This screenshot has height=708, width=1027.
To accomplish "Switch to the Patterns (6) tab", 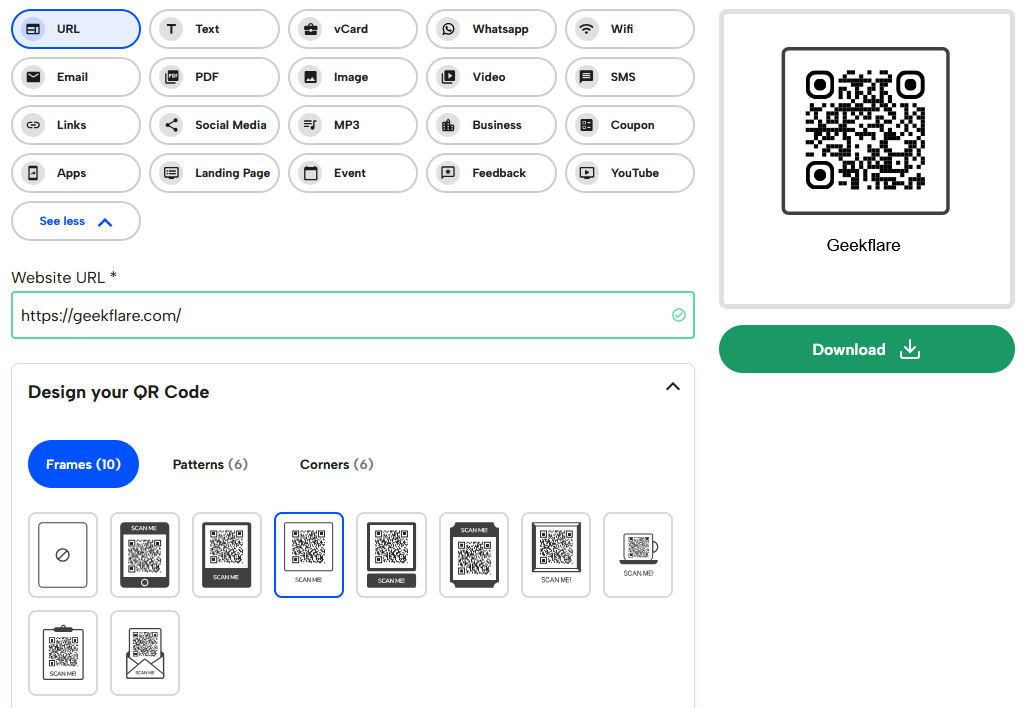I will tap(210, 464).
